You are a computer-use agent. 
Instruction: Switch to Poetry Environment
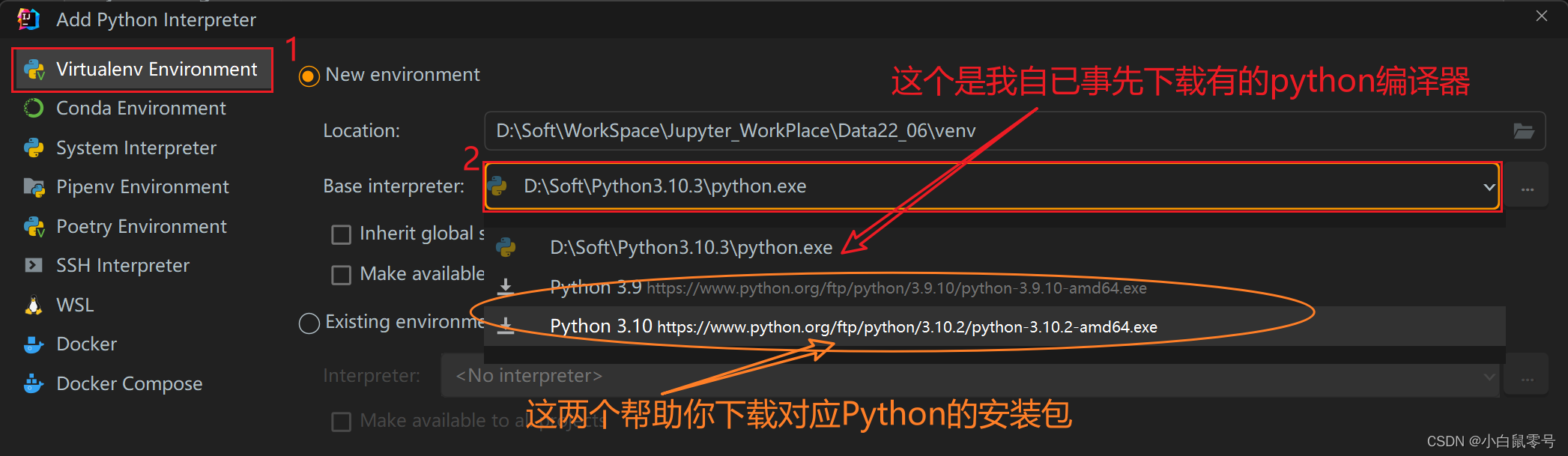click(141, 227)
